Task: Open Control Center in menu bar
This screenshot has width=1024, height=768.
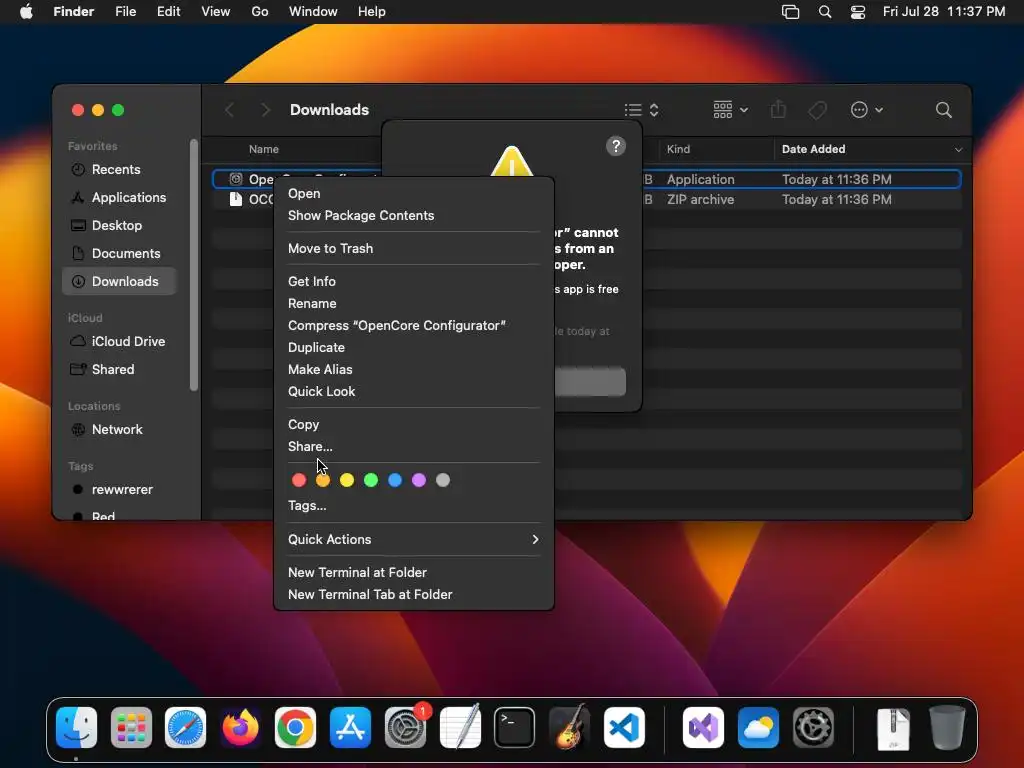Action: 857,12
